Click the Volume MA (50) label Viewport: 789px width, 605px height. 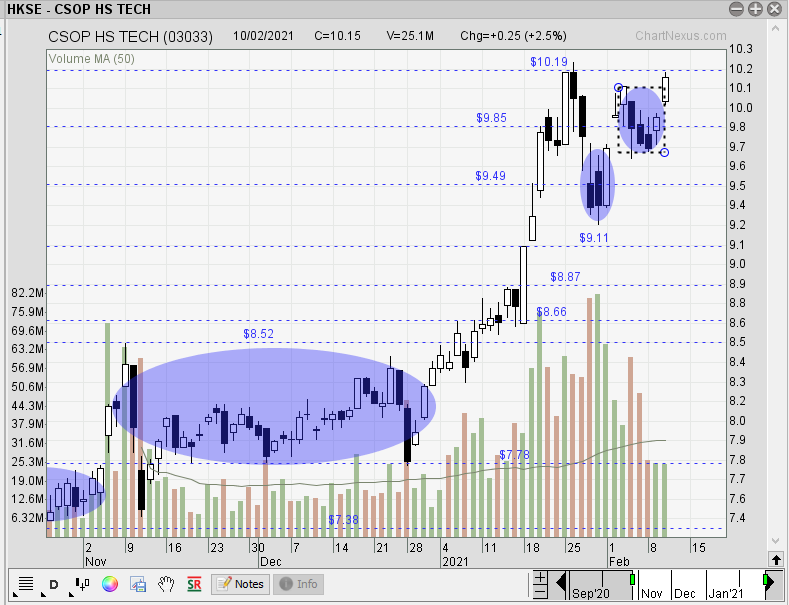[92, 59]
